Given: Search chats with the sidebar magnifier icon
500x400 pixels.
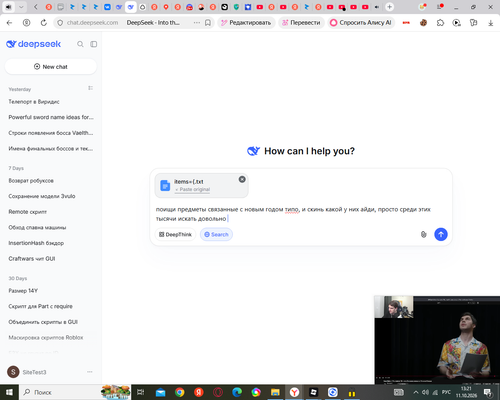Looking at the screenshot, I should (x=80, y=44).
